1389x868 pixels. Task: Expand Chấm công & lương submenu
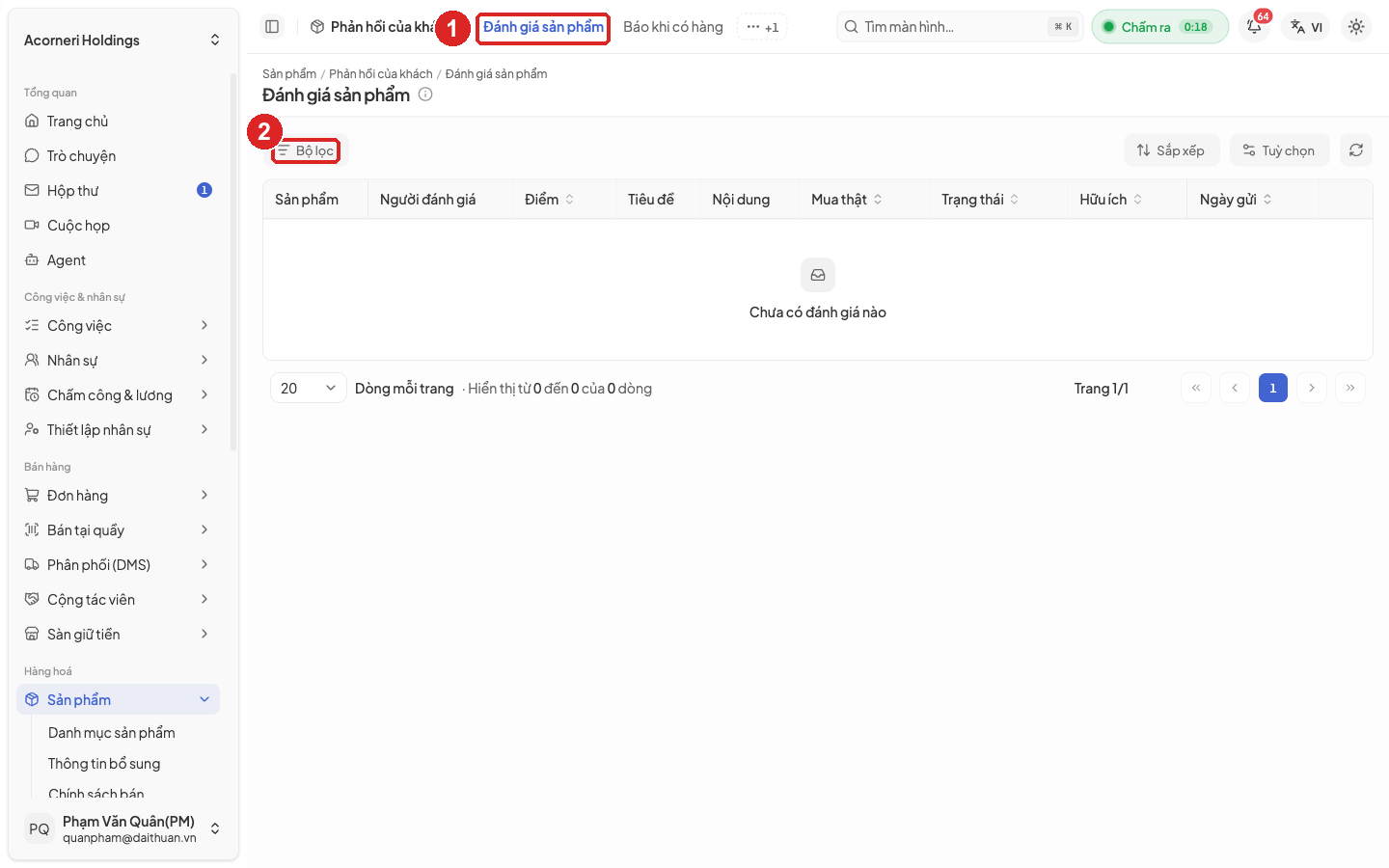pos(118,395)
